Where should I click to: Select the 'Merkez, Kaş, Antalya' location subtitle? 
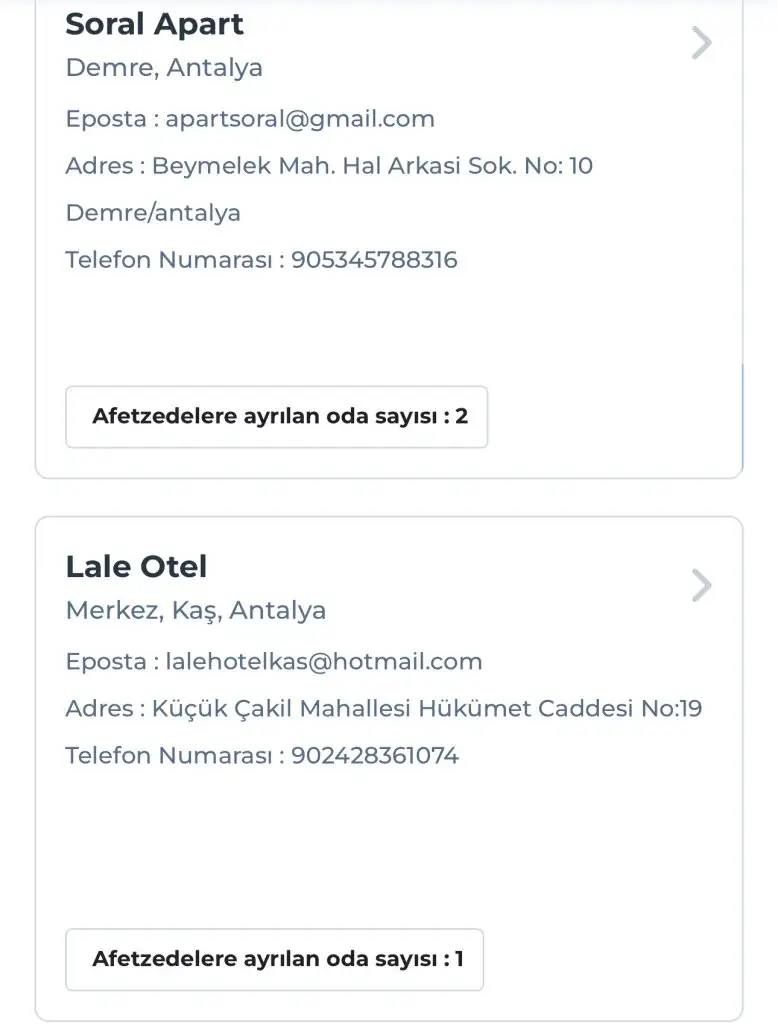tap(196, 610)
